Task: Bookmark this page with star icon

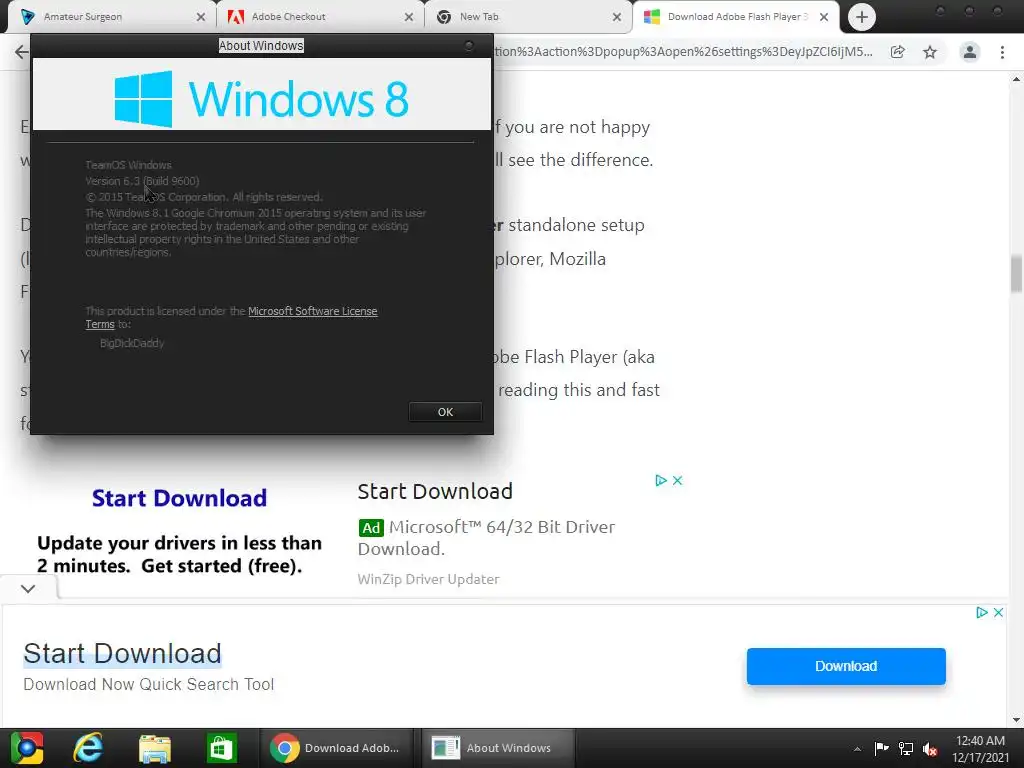Action: tap(930, 52)
